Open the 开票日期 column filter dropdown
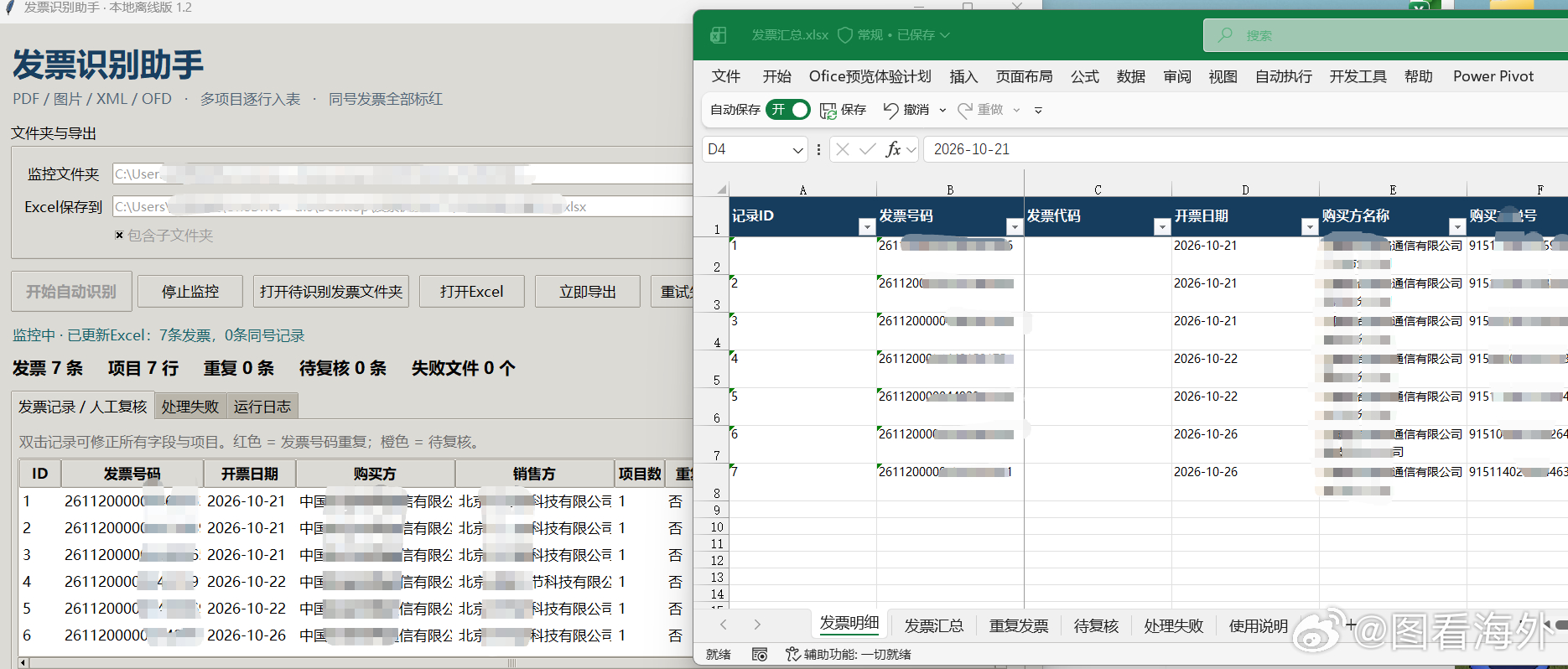The width and height of the screenshot is (1568, 669). 1310,227
